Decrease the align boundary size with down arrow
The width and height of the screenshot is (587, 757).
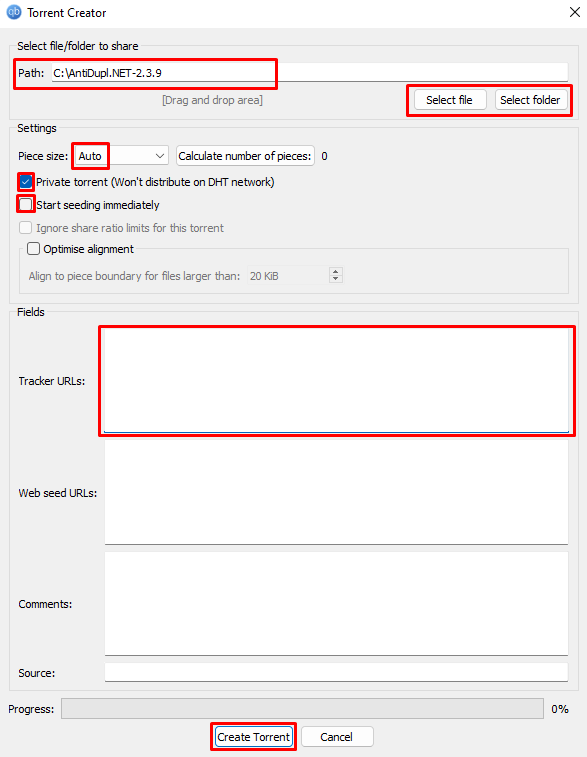[336, 280]
